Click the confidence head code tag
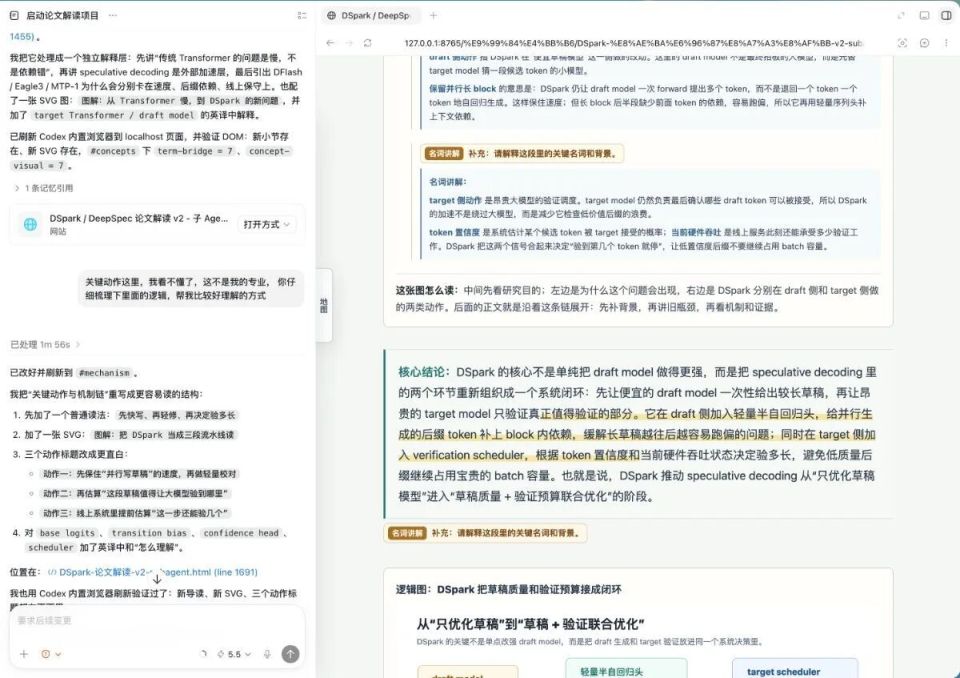 pos(241,533)
